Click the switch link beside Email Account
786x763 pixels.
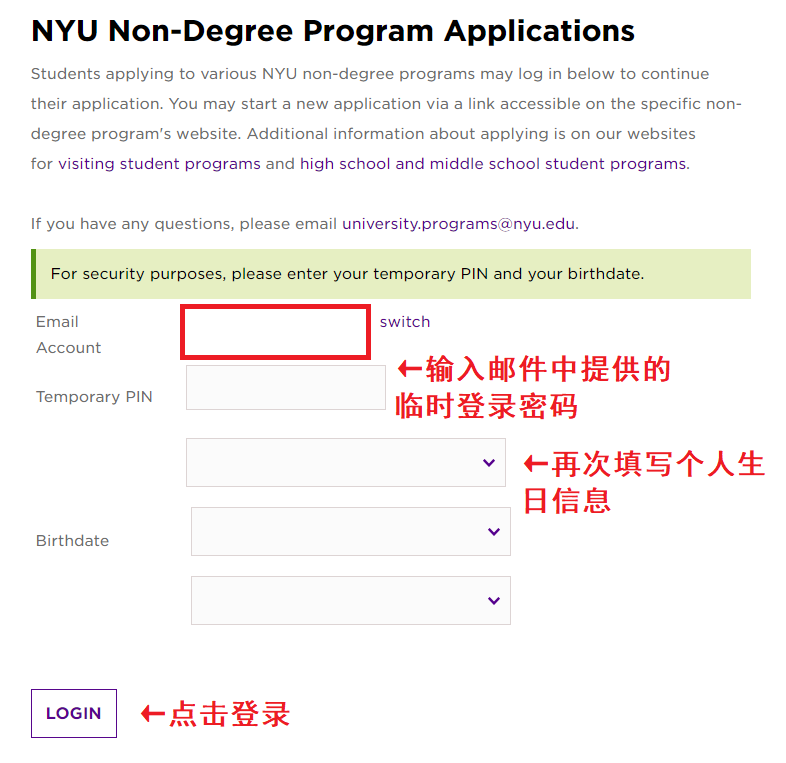(x=405, y=322)
